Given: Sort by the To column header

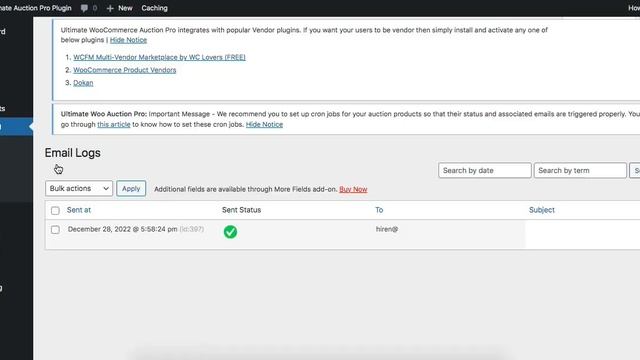Looking at the screenshot, I should click(x=379, y=210).
